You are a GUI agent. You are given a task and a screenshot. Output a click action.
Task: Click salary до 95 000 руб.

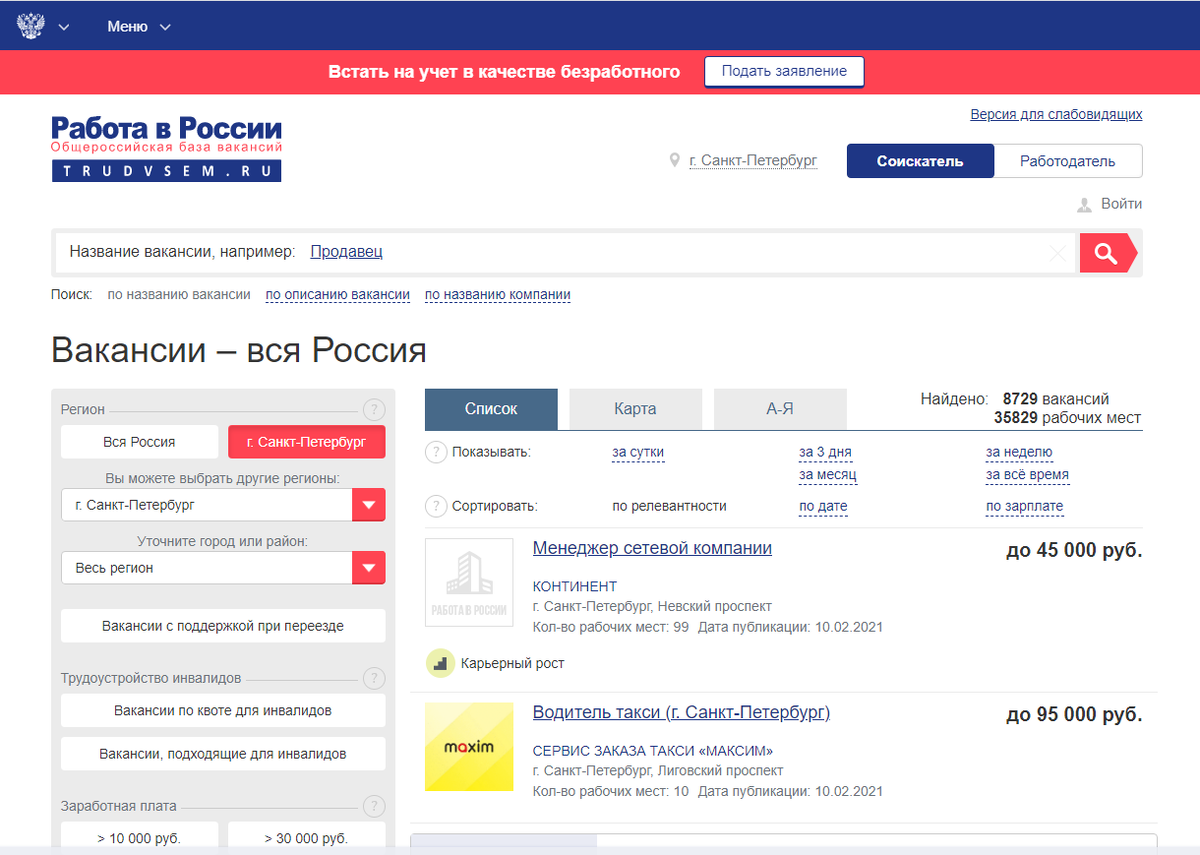(x=1074, y=715)
